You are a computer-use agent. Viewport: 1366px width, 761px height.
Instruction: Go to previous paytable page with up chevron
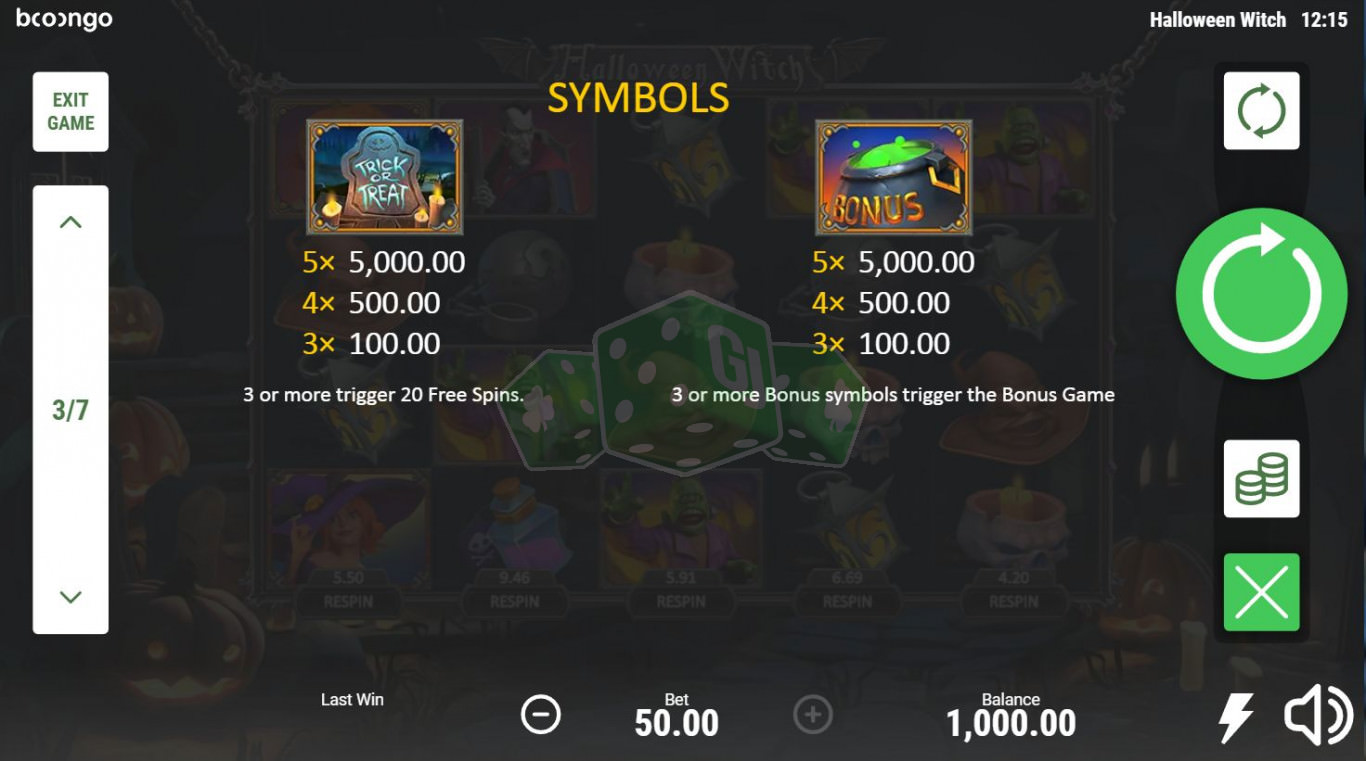click(70, 222)
